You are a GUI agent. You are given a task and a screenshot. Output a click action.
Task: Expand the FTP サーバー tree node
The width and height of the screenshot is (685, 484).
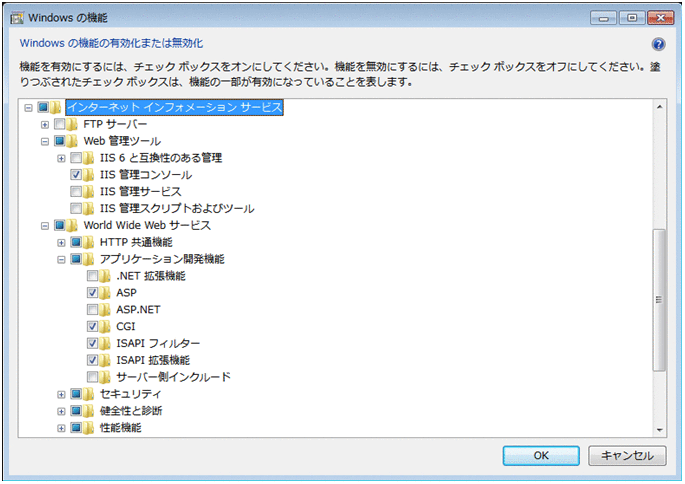tap(44, 124)
